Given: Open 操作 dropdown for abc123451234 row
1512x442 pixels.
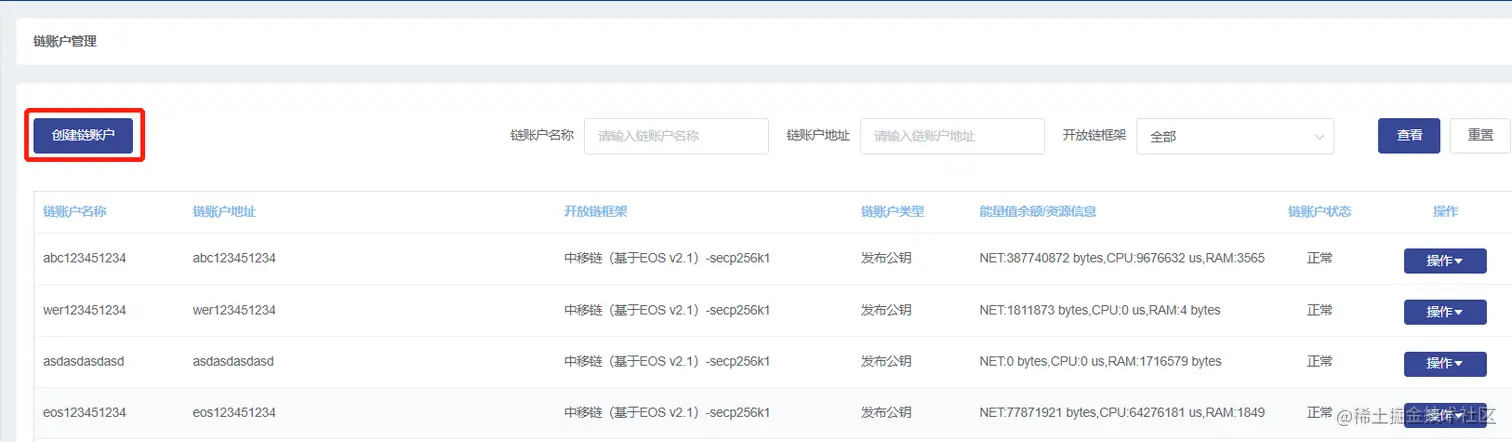Looking at the screenshot, I should (x=1445, y=261).
